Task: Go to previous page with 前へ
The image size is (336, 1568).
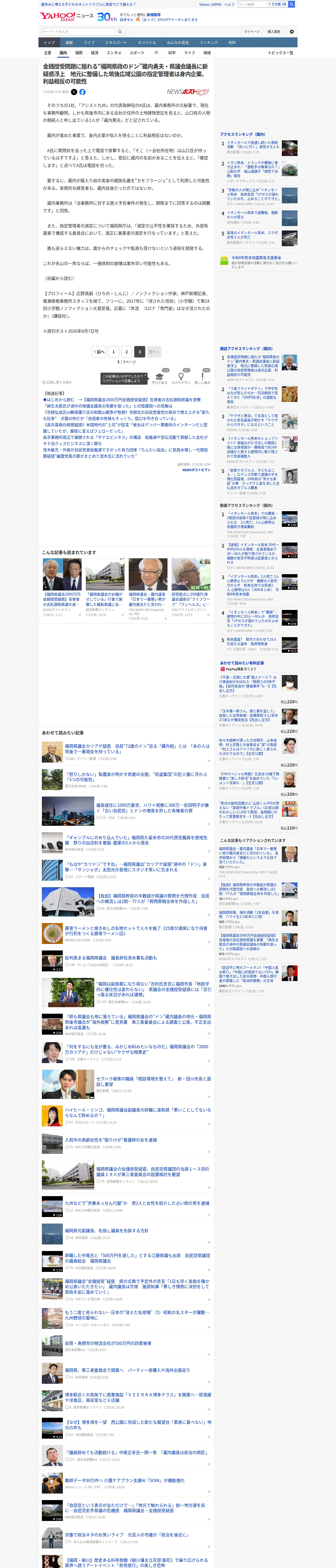Action: coord(99,352)
